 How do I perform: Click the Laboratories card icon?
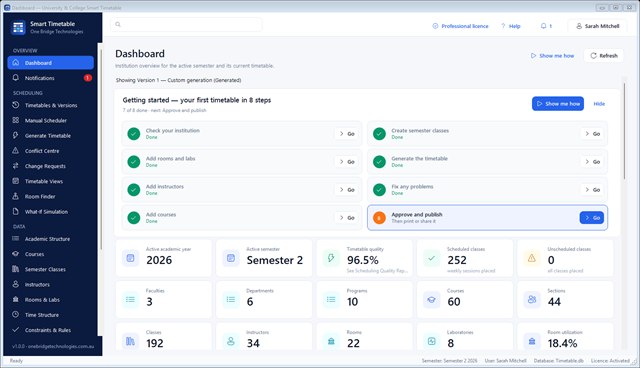[x=431, y=341]
